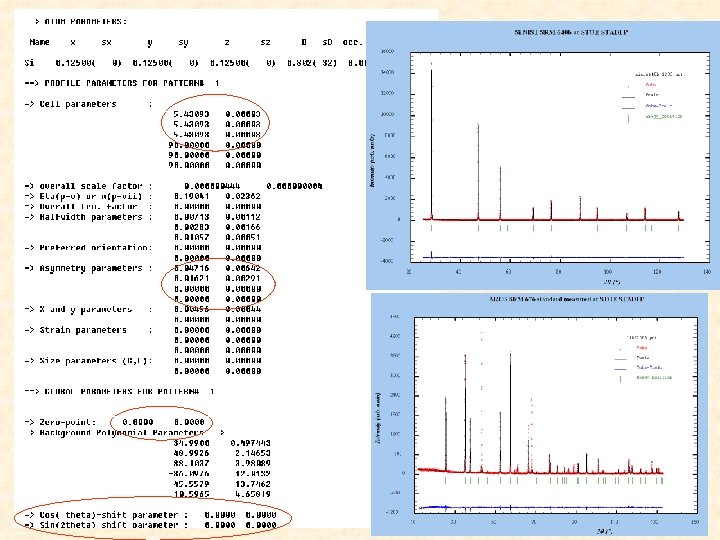Click the scale factor value 0.000000444
Viewport: 720px width, 540px height.
pyautogui.click(x=212, y=186)
